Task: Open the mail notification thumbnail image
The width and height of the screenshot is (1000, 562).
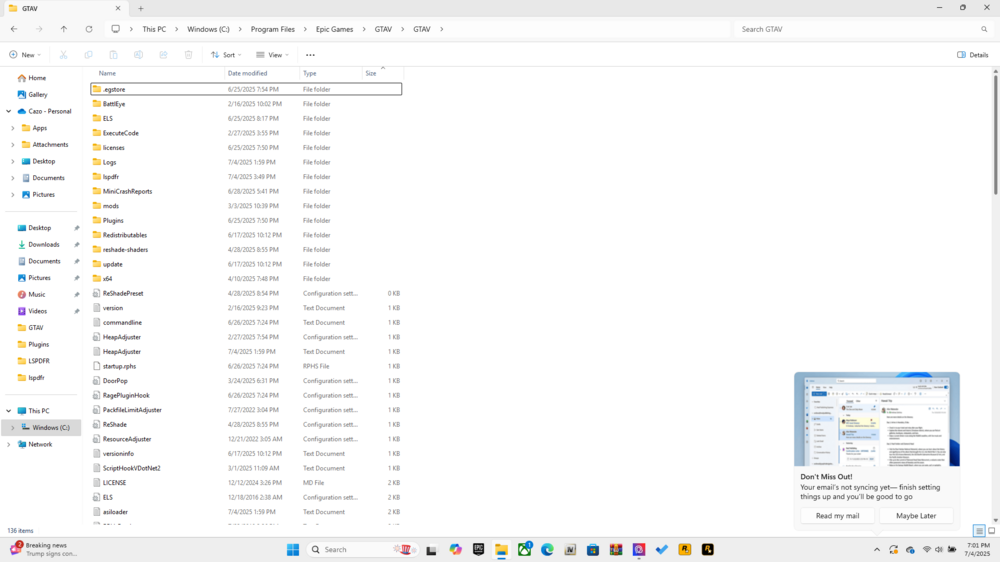Action: click(x=877, y=419)
